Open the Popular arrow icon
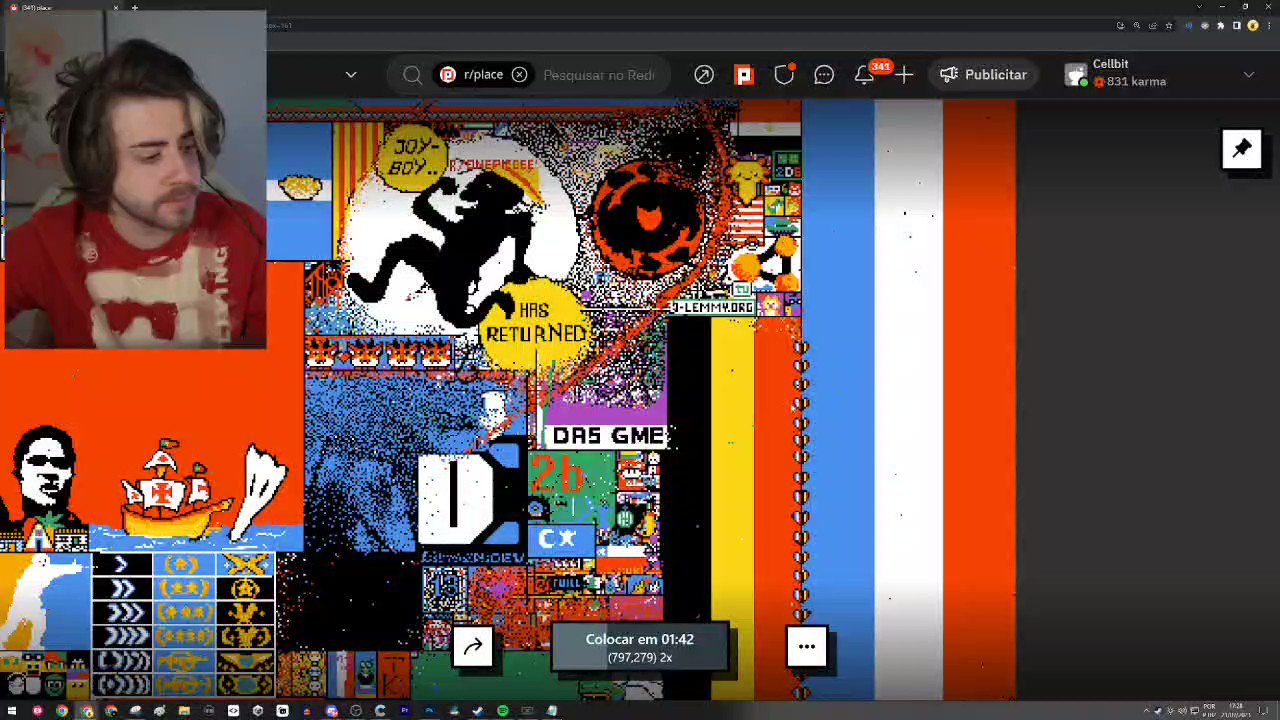Viewport: 1280px width, 720px height. 704,75
